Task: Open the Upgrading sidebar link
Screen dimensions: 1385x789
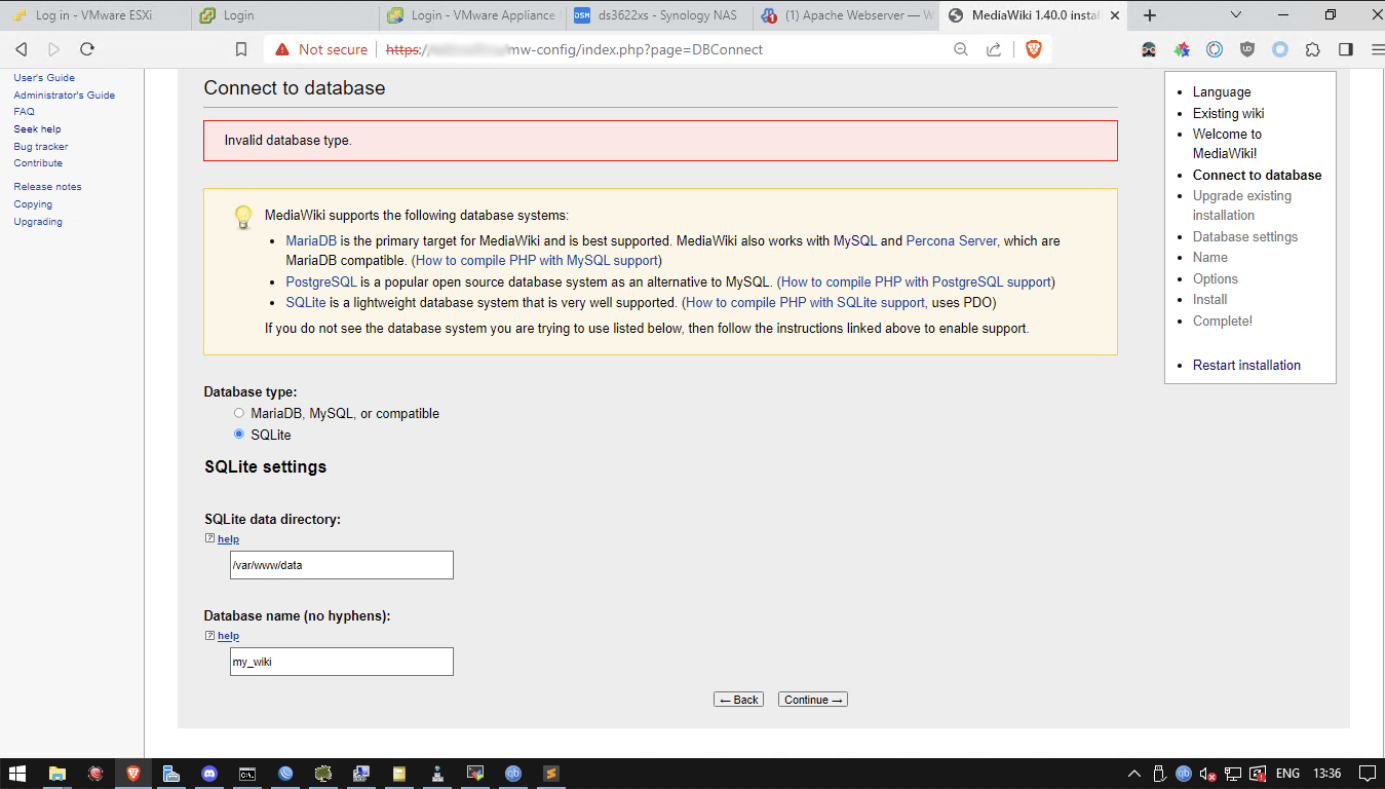Action: click(x=38, y=222)
